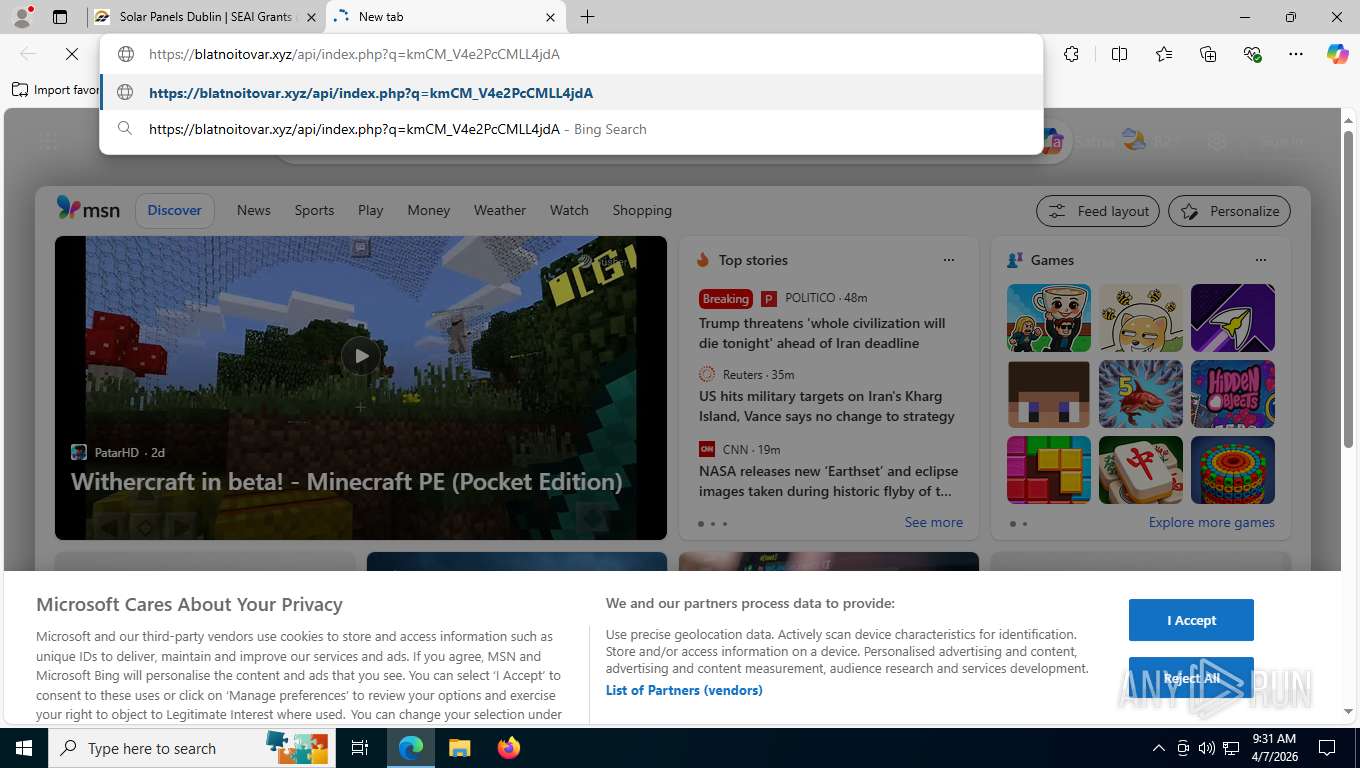
Task: Select the Bing Search suggestion row
Action: tap(572, 129)
